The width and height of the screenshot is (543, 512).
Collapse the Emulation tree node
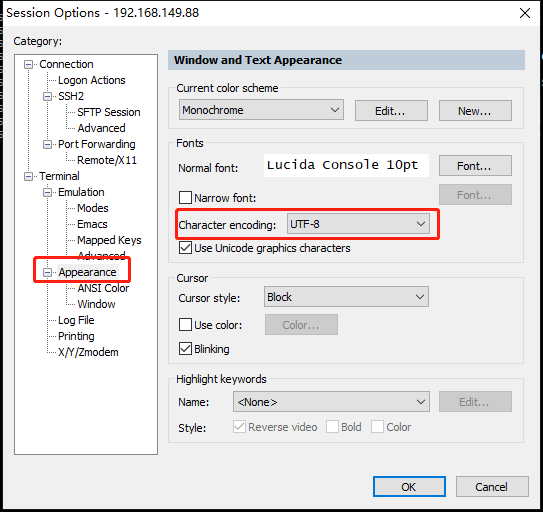47,192
